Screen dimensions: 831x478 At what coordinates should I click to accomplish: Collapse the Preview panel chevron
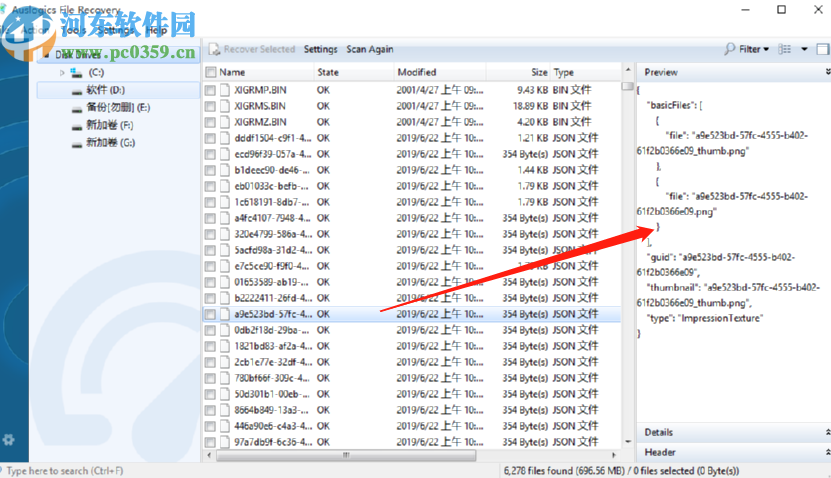828,72
